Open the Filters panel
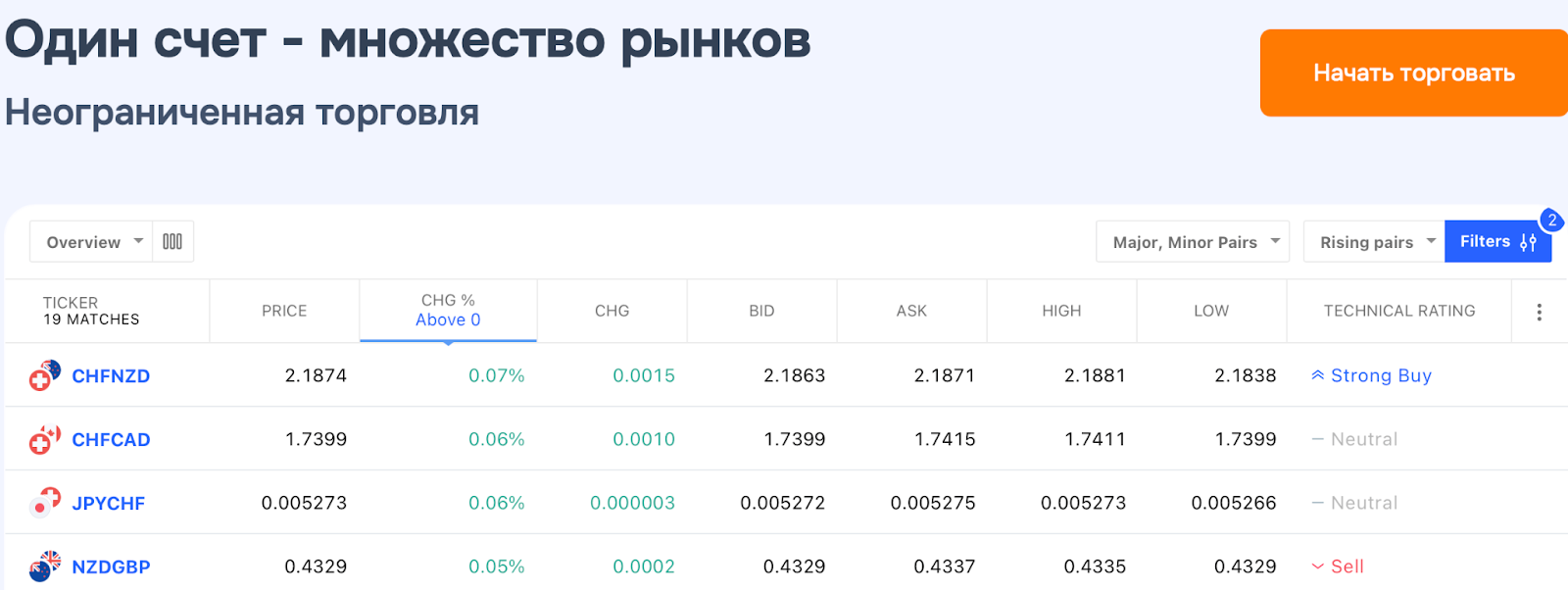Image resolution: width=1568 pixels, height=590 pixels. coord(1497,242)
